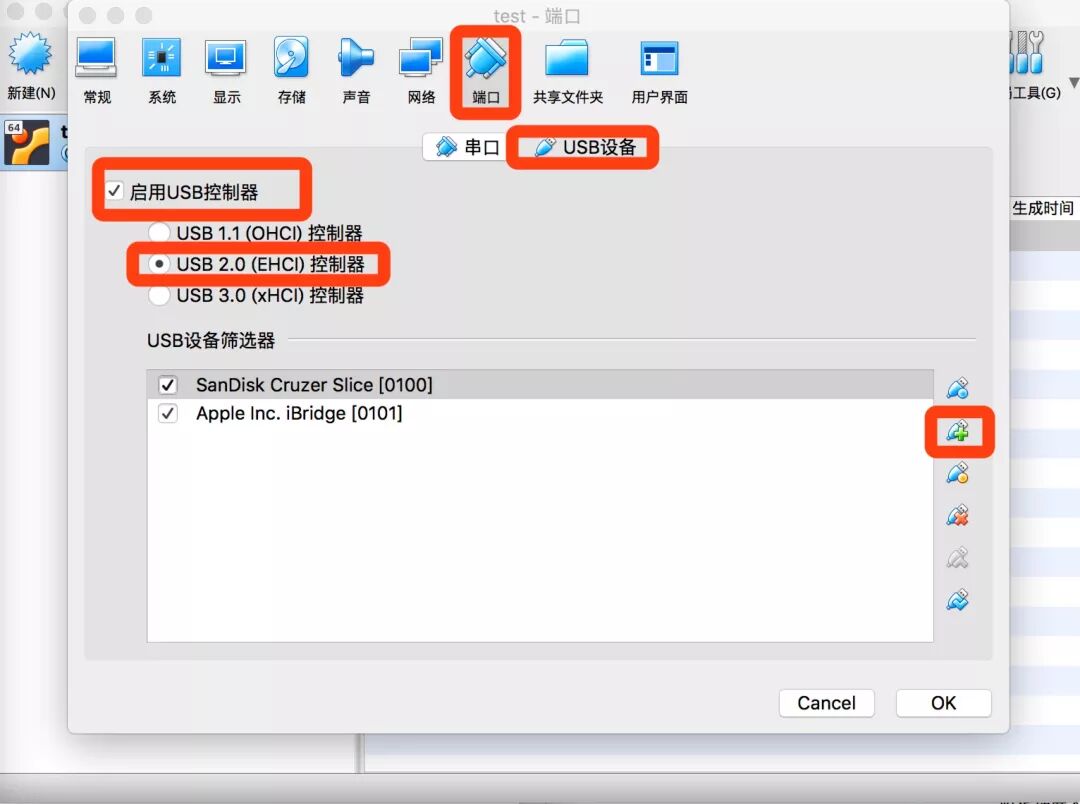The height and width of the screenshot is (804, 1080).
Task: Add new empty USB filter icon
Action: point(957,389)
